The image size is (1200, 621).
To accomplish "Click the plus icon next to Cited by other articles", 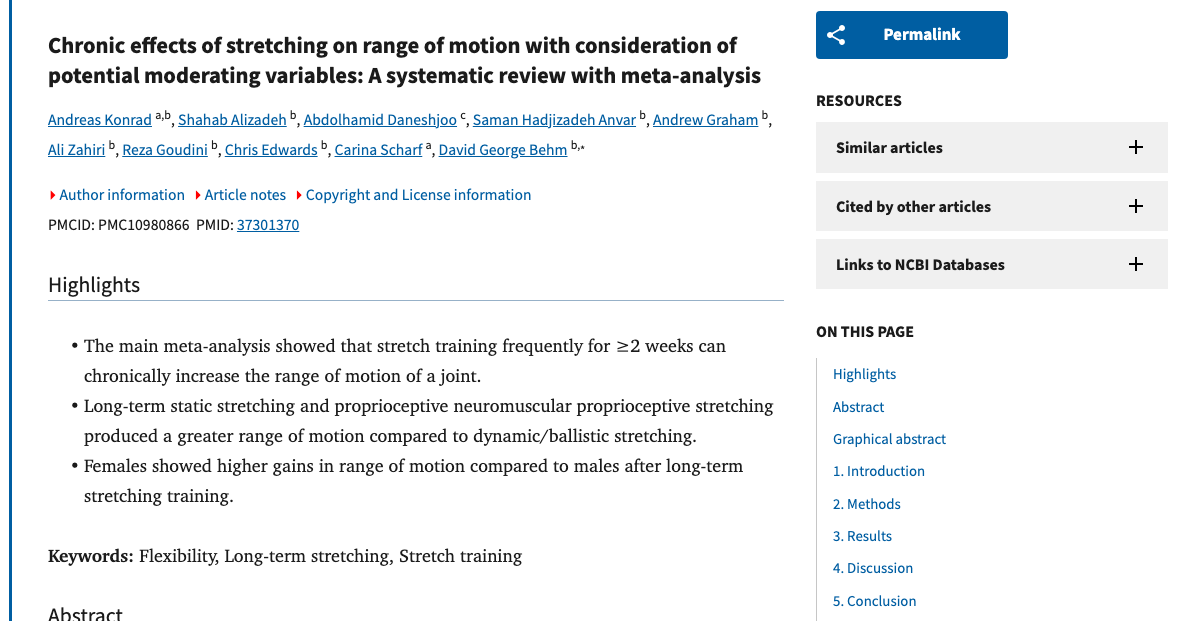I will pos(1135,206).
